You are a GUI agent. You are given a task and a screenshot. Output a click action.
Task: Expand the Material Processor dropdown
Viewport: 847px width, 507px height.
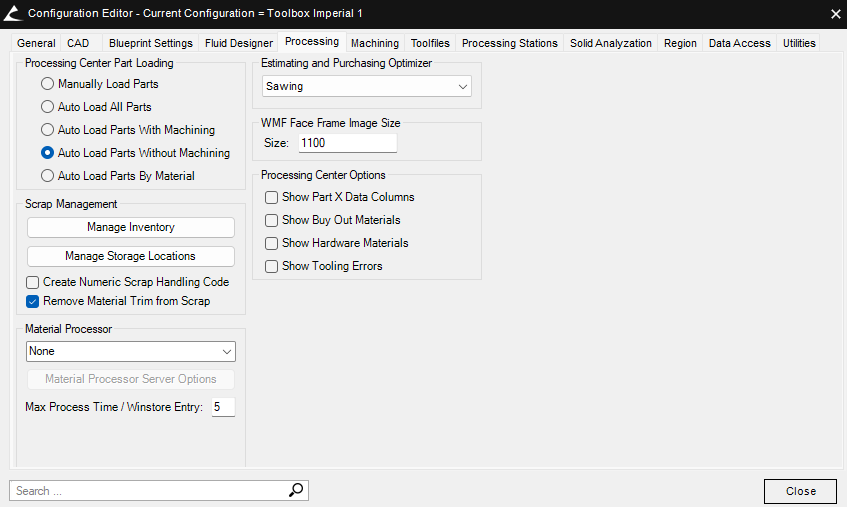tap(130, 352)
